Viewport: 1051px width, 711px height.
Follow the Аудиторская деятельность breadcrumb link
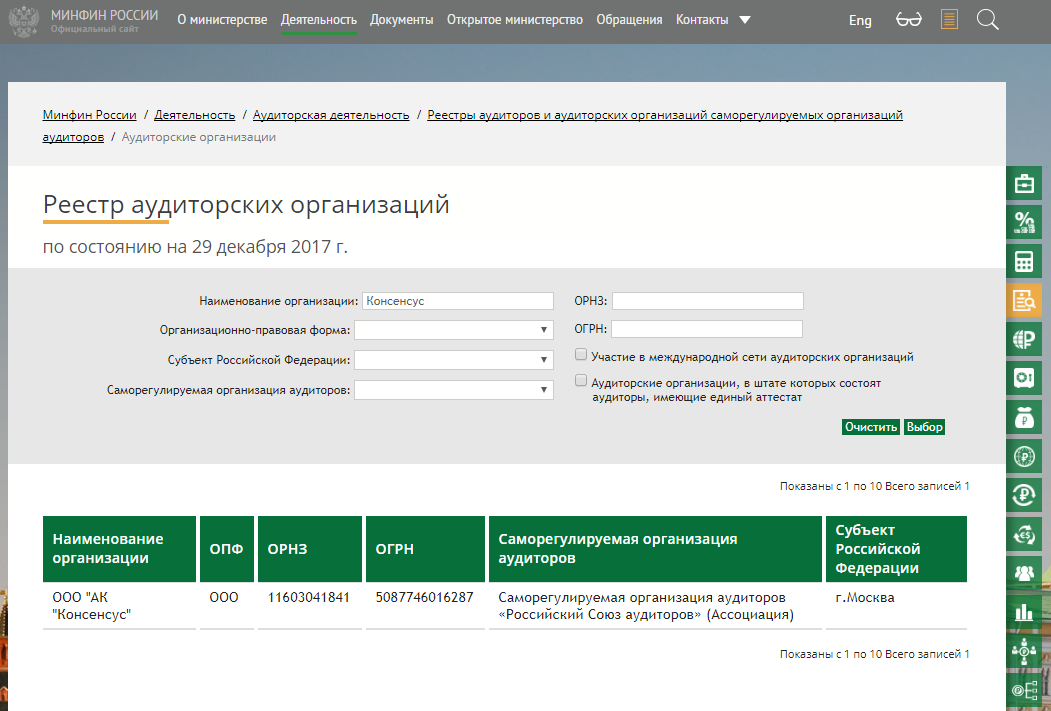pyautogui.click(x=331, y=115)
